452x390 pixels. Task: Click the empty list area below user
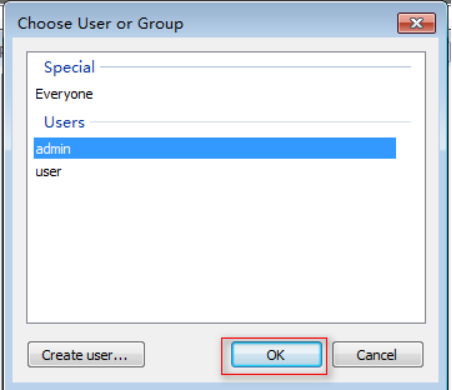tap(226, 250)
